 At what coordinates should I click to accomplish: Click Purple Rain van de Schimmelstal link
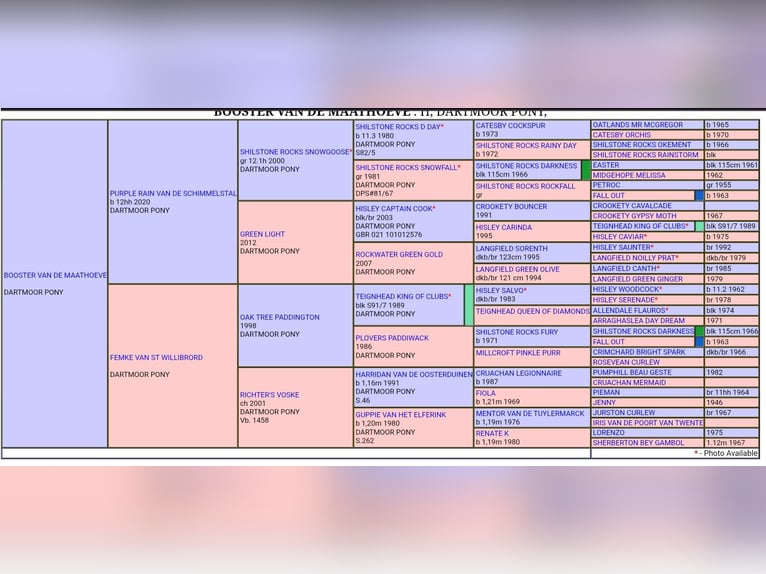click(x=173, y=193)
